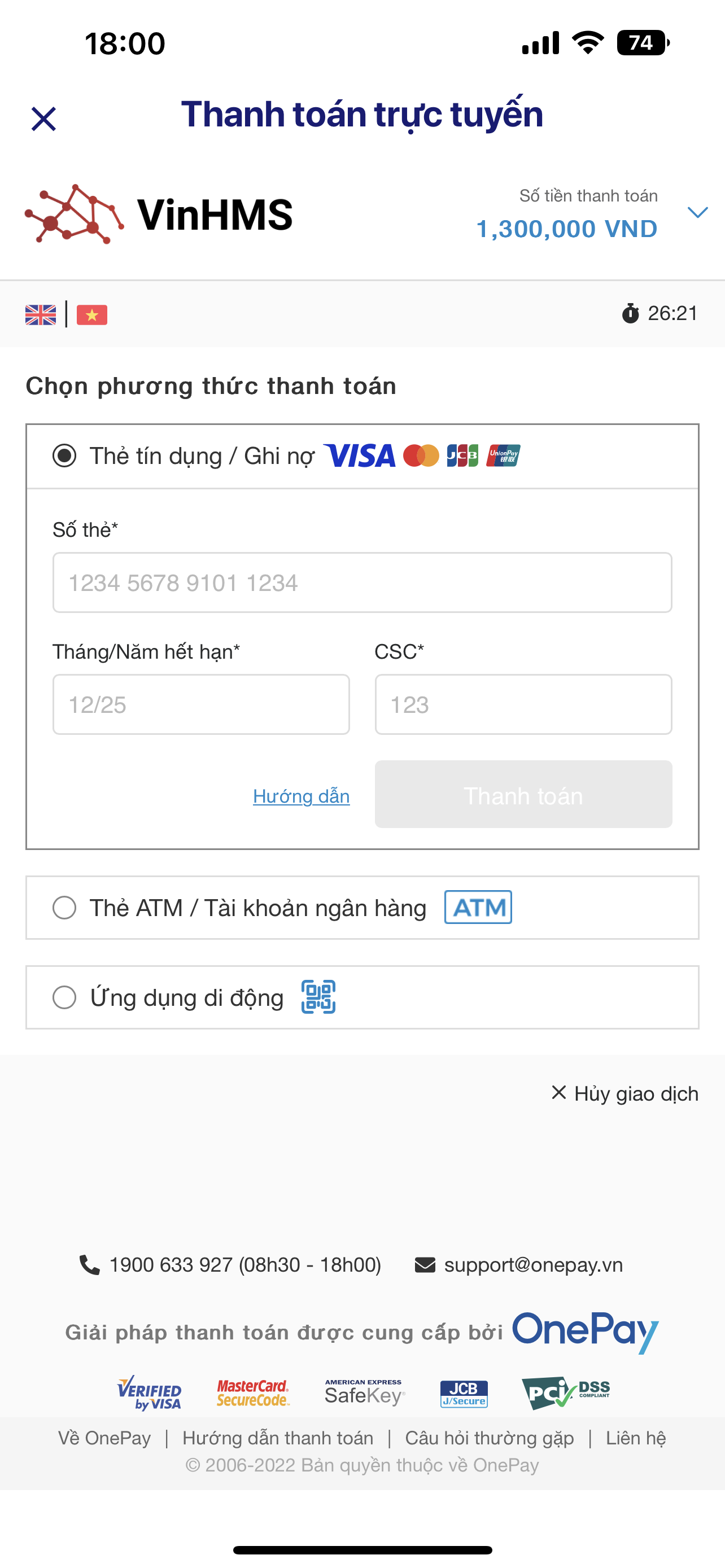Screen dimensions: 725x1568
Task: Select the ATM card / bank account option
Action: tap(64, 908)
